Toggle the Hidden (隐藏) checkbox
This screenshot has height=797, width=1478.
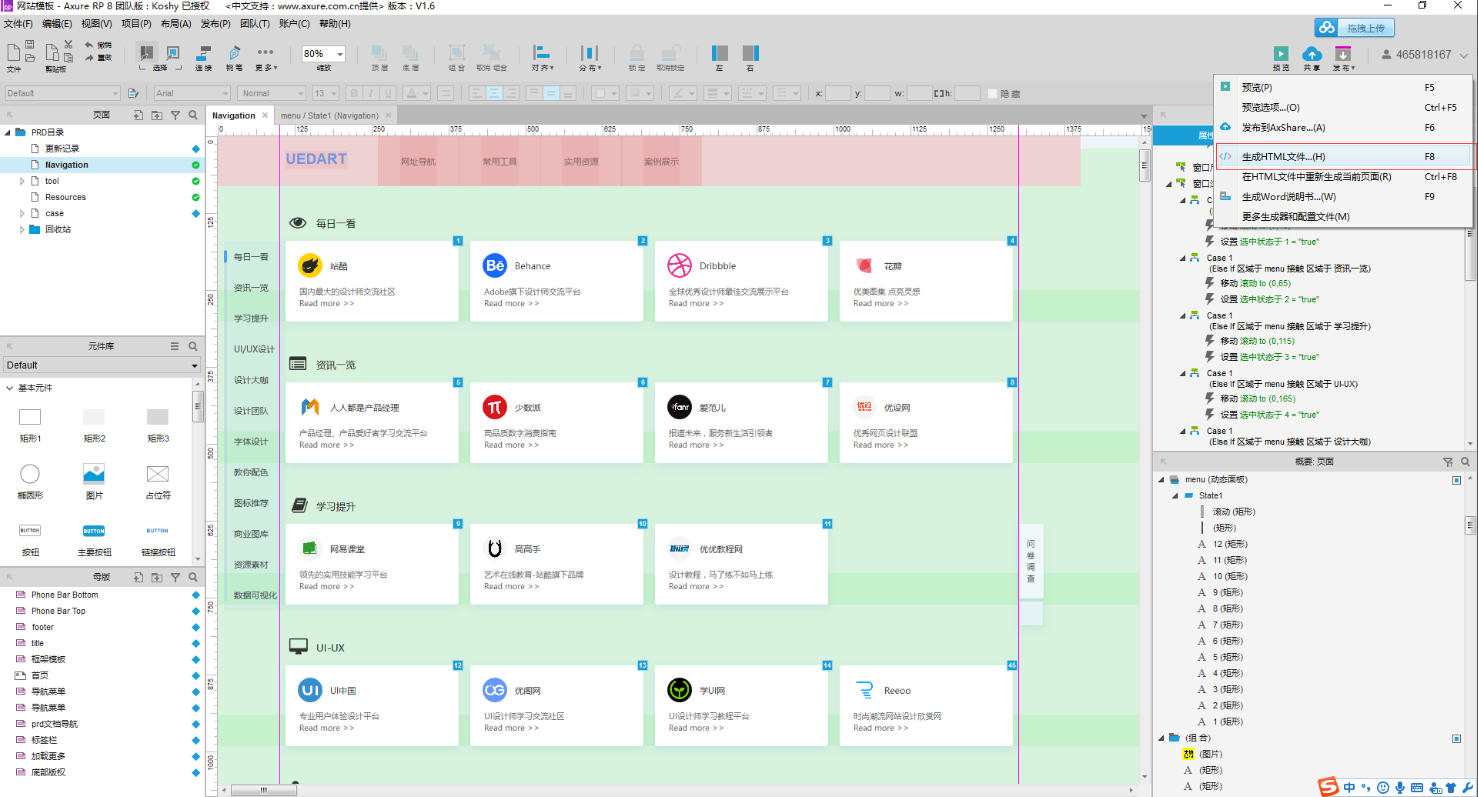coord(993,93)
